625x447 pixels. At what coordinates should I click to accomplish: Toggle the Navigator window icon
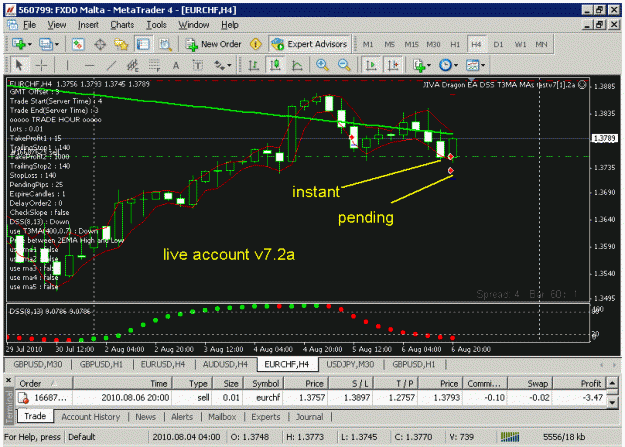point(121,44)
